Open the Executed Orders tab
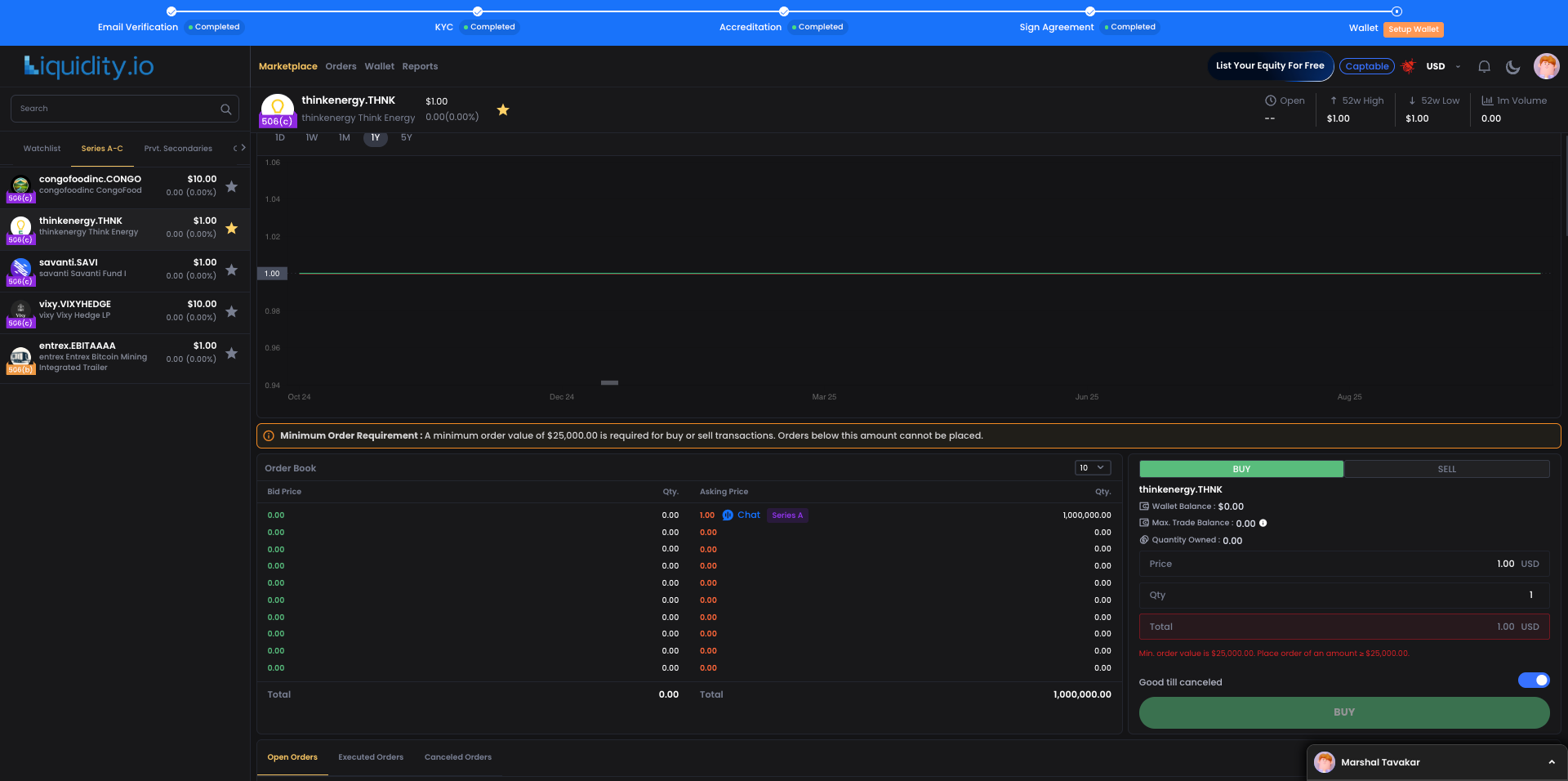Viewport: 1568px width, 781px height. coord(371,757)
